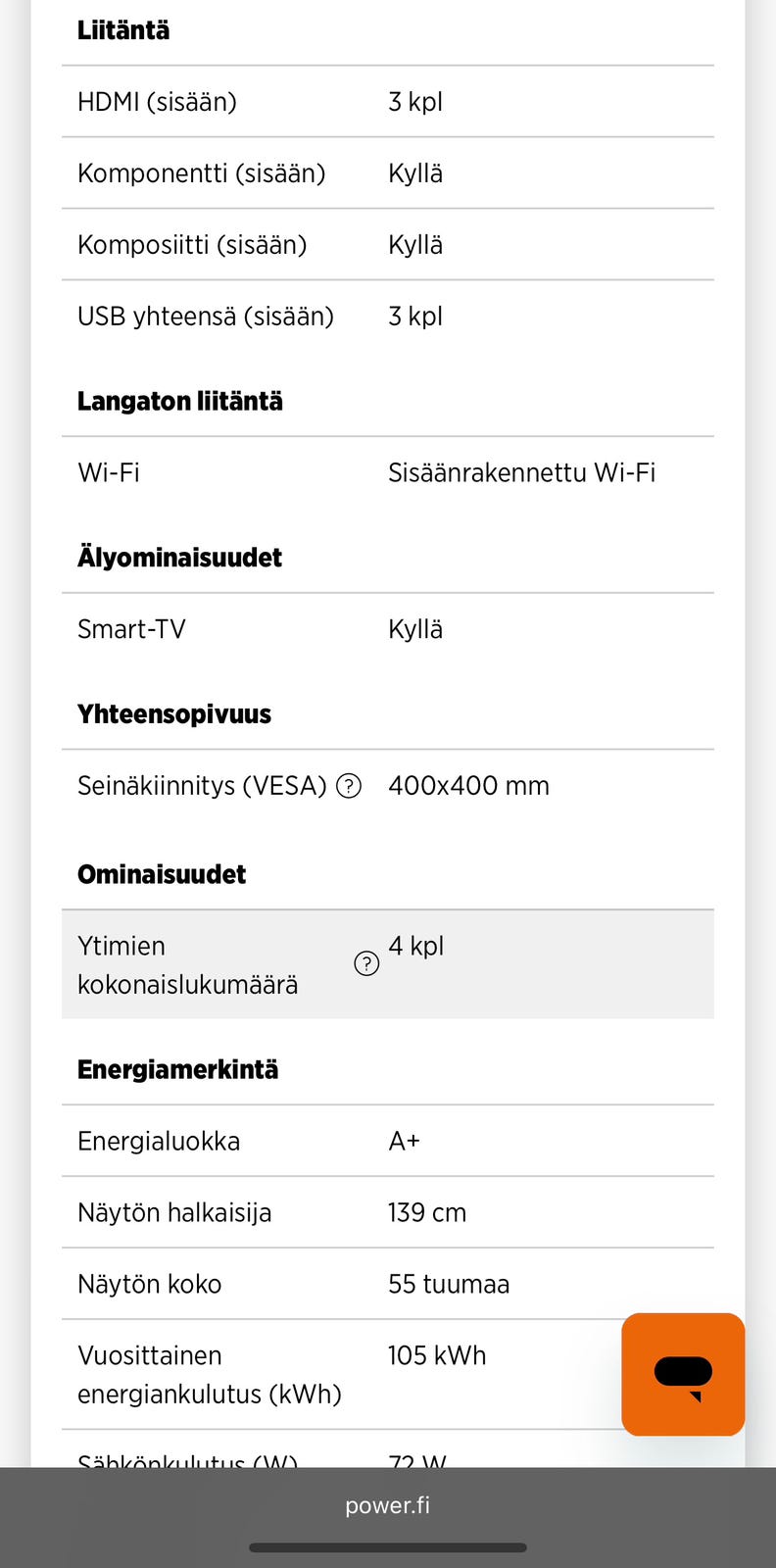
Task: Click the question mark icon next to Ytimien kokonaislukumäärä
Action: tap(366, 964)
